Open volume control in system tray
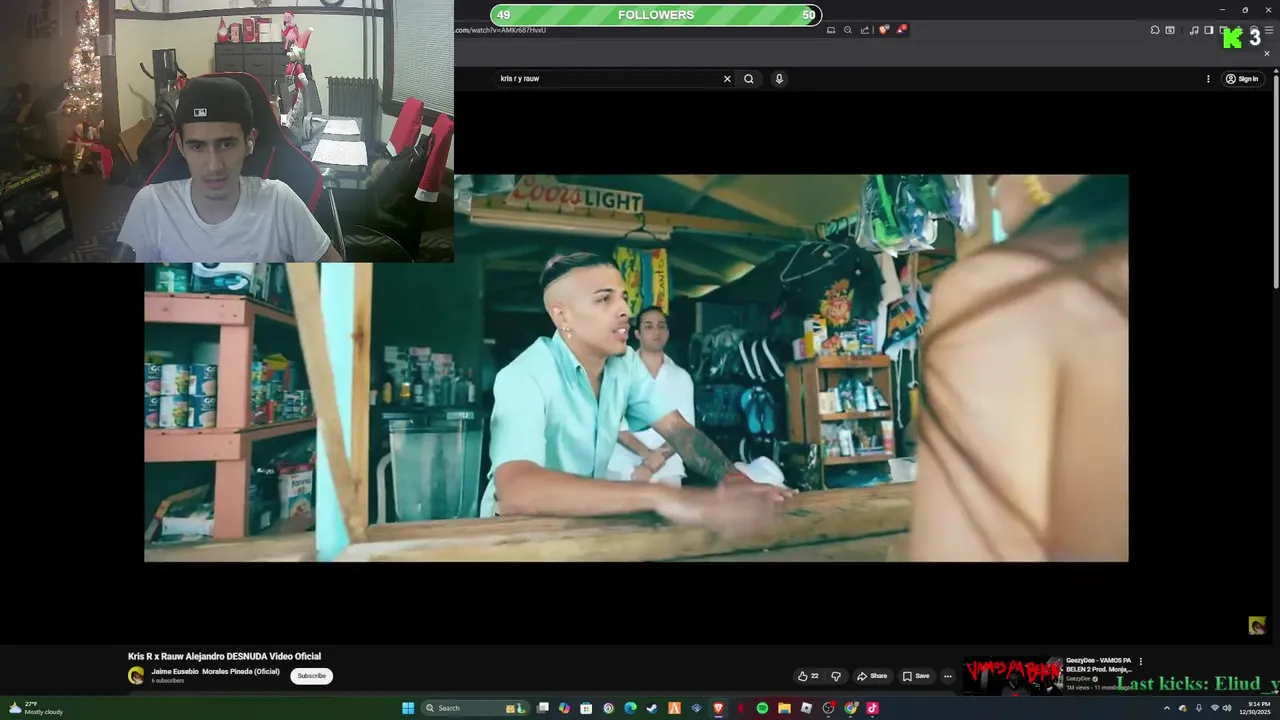The height and width of the screenshot is (720, 1280). (x=1227, y=708)
